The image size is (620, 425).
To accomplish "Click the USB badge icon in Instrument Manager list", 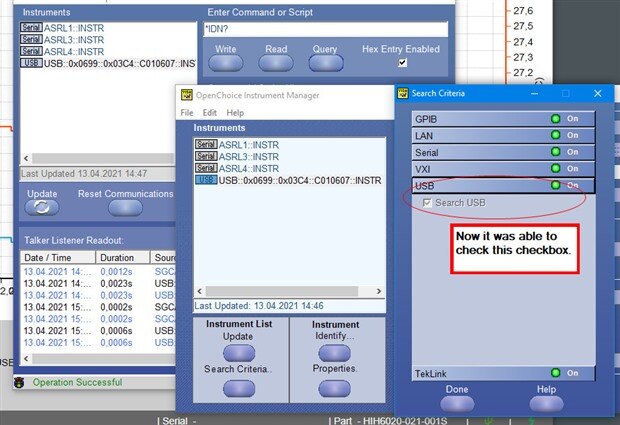I will pos(206,180).
